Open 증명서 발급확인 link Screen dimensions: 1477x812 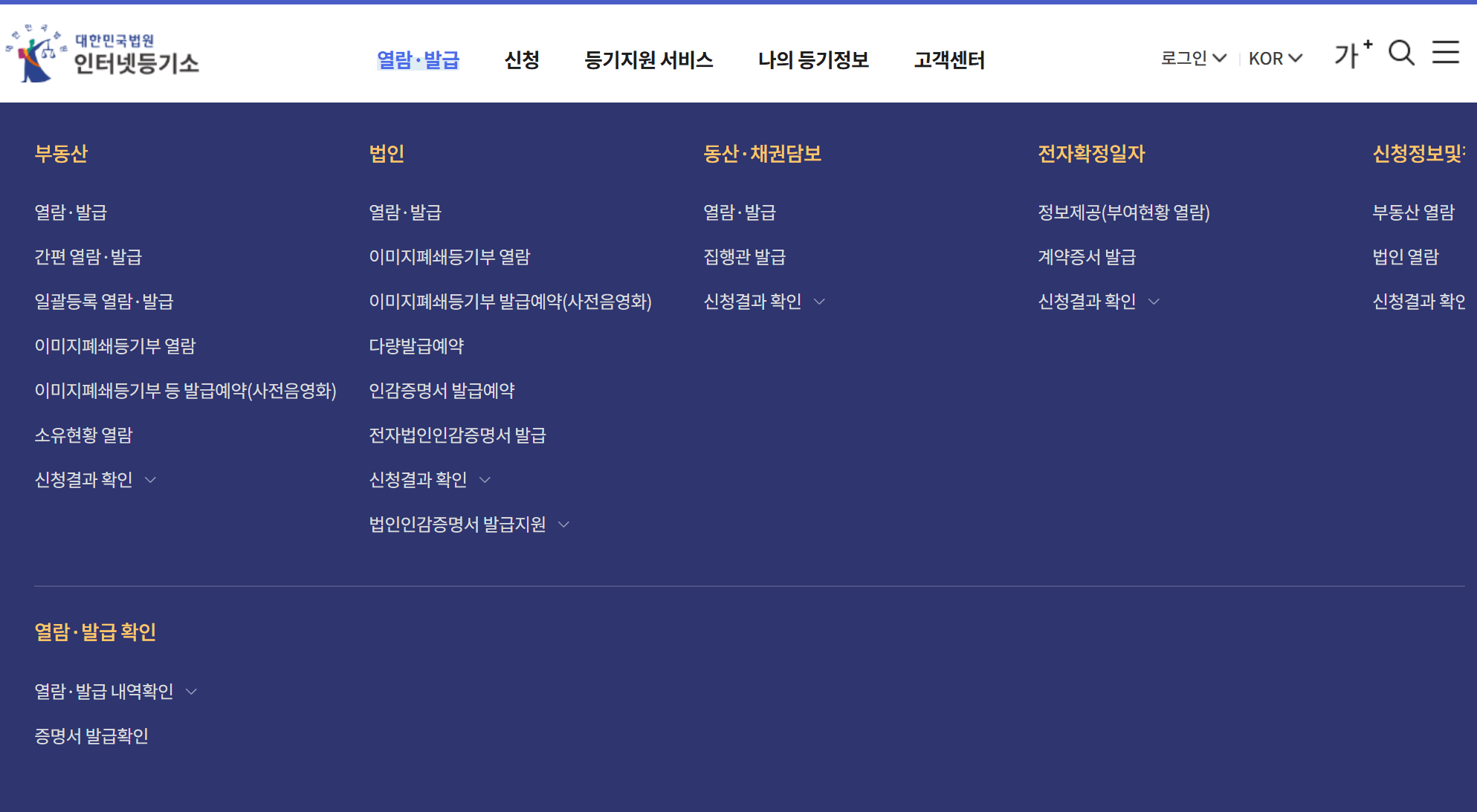click(91, 735)
